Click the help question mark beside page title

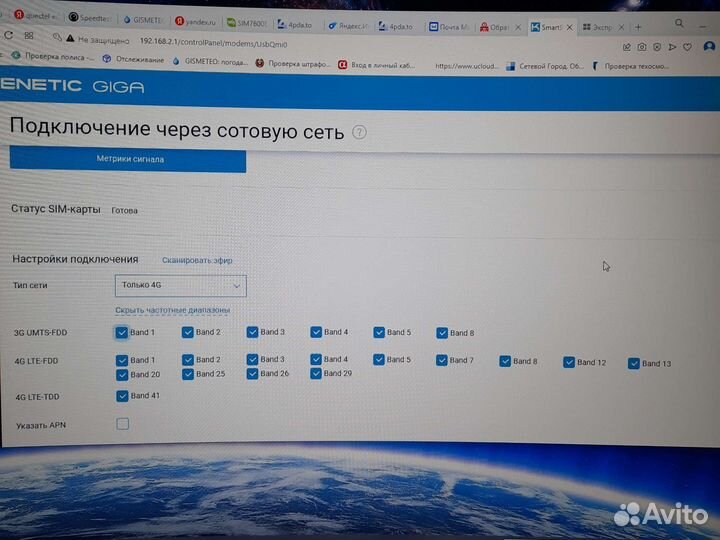359,133
